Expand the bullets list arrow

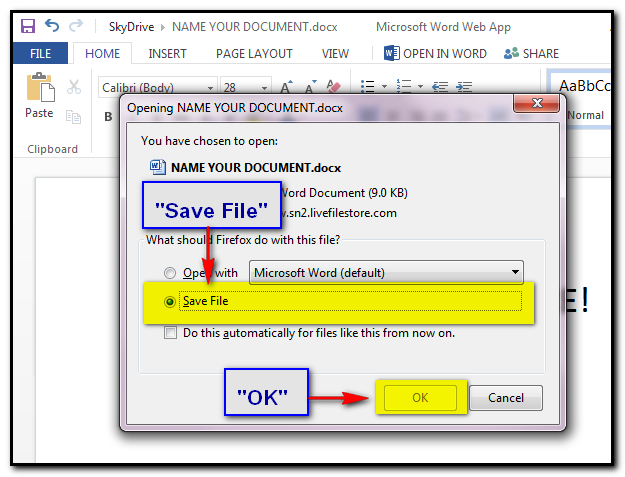384,86
